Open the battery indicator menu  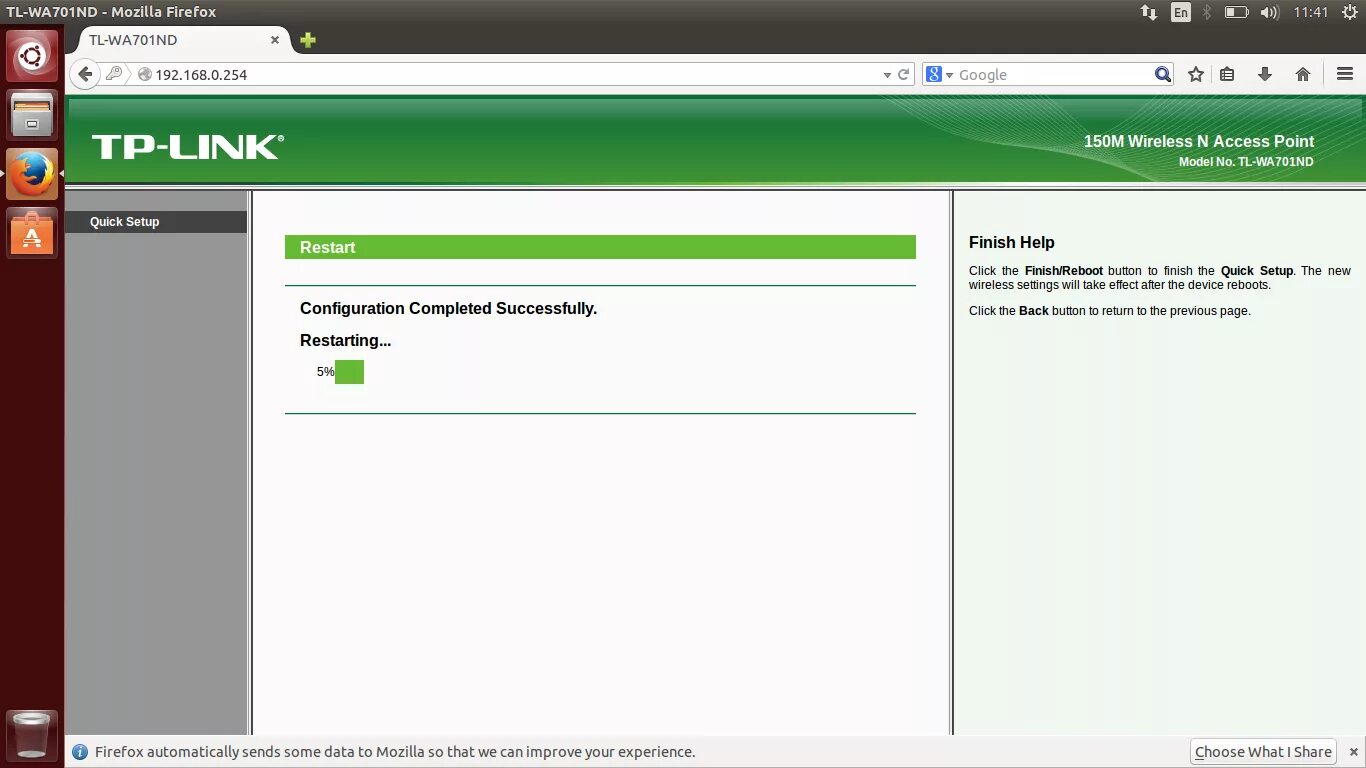click(1237, 12)
